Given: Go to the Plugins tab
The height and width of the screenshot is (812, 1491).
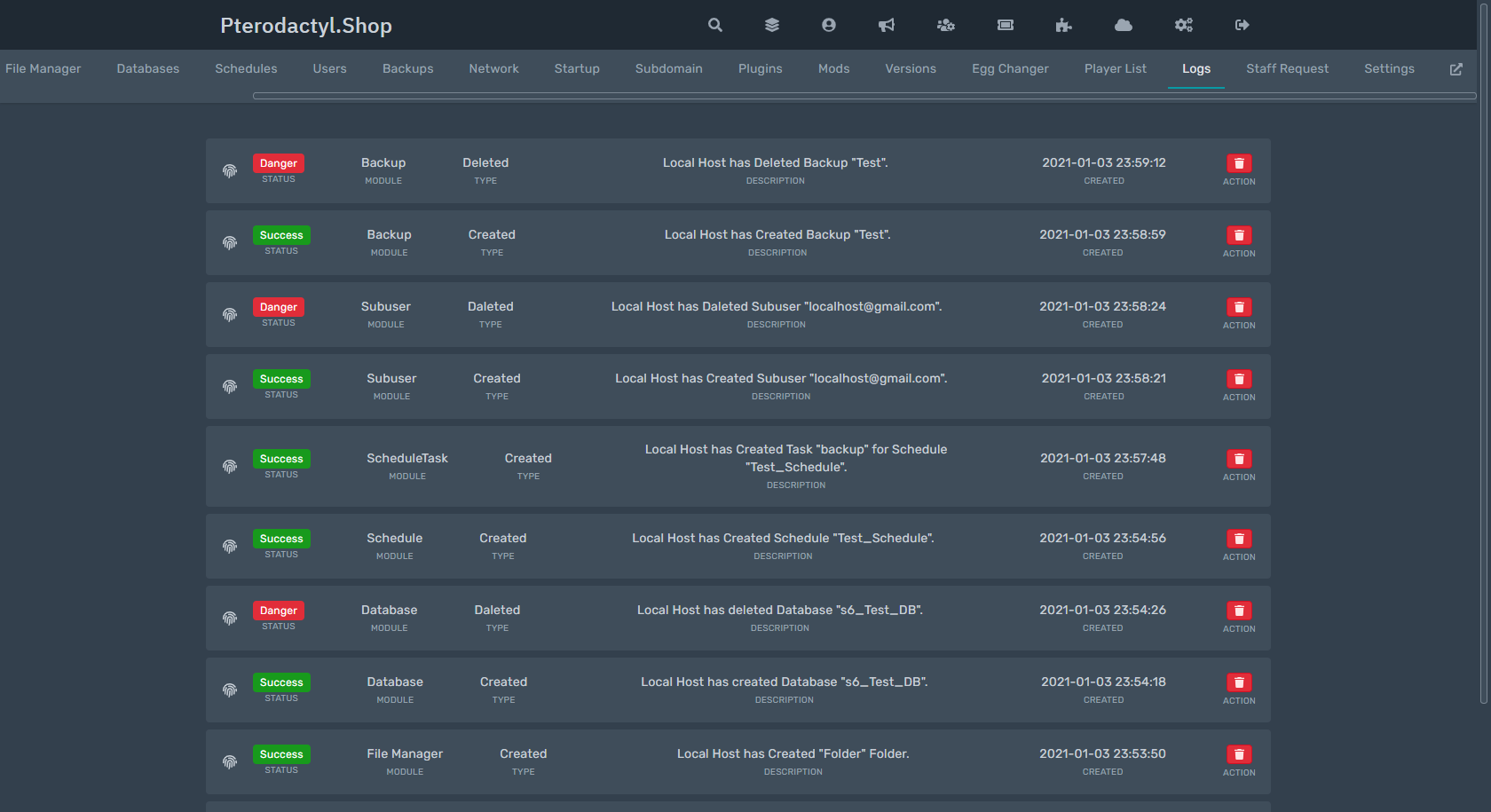Looking at the screenshot, I should pyautogui.click(x=760, y=68).
